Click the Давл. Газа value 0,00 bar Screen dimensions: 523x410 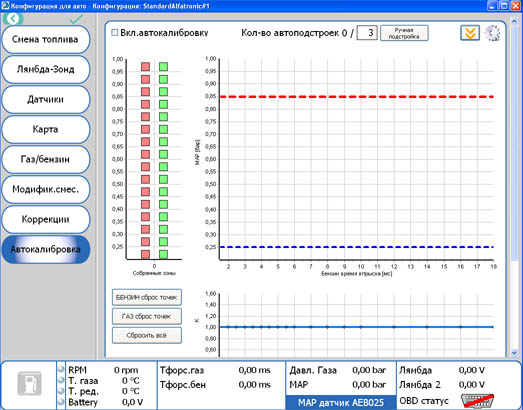pos(369,370)
